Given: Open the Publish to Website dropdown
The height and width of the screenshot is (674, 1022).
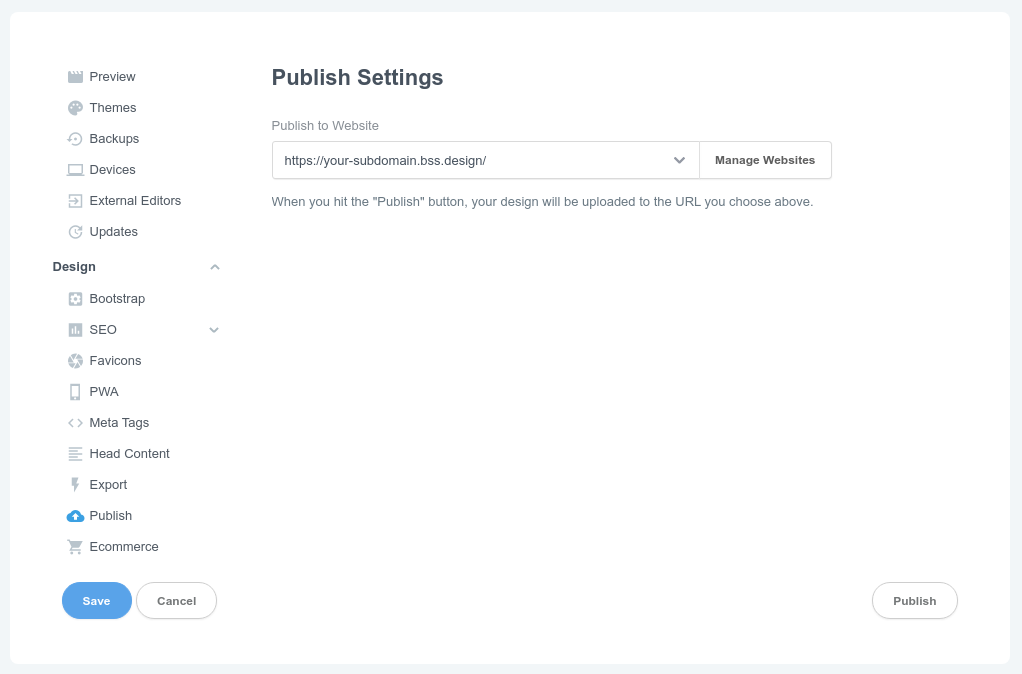Looking at the screenshot, I should pos(679,160).
